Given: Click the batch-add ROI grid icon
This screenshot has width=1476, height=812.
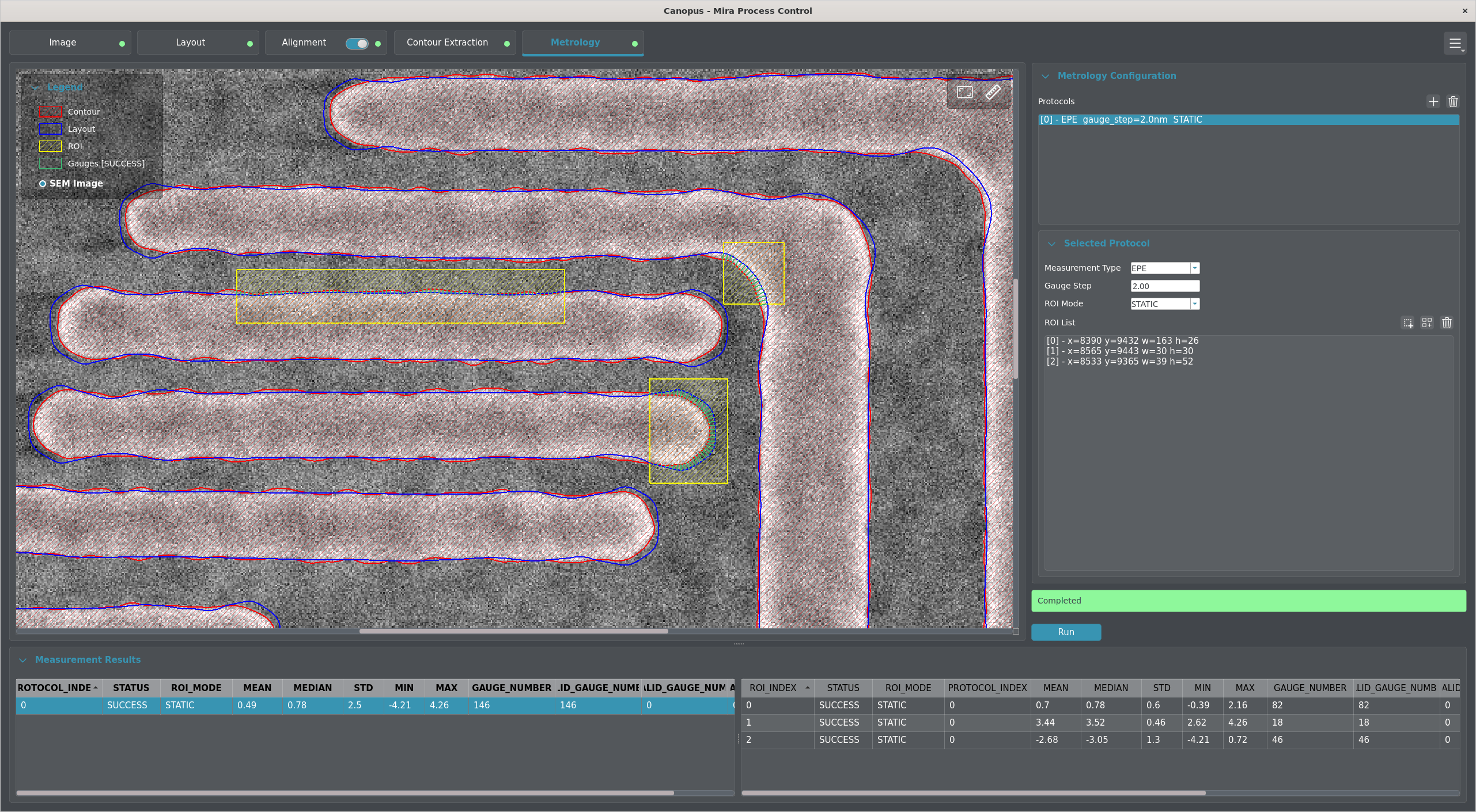Looking at the screenshot, I should [1427, 322].
